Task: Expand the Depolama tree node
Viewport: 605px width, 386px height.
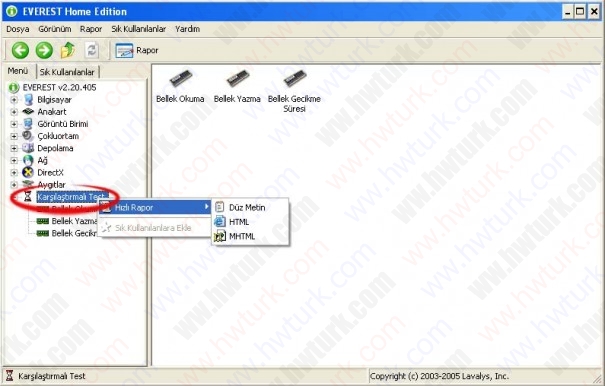Action: 14,148
